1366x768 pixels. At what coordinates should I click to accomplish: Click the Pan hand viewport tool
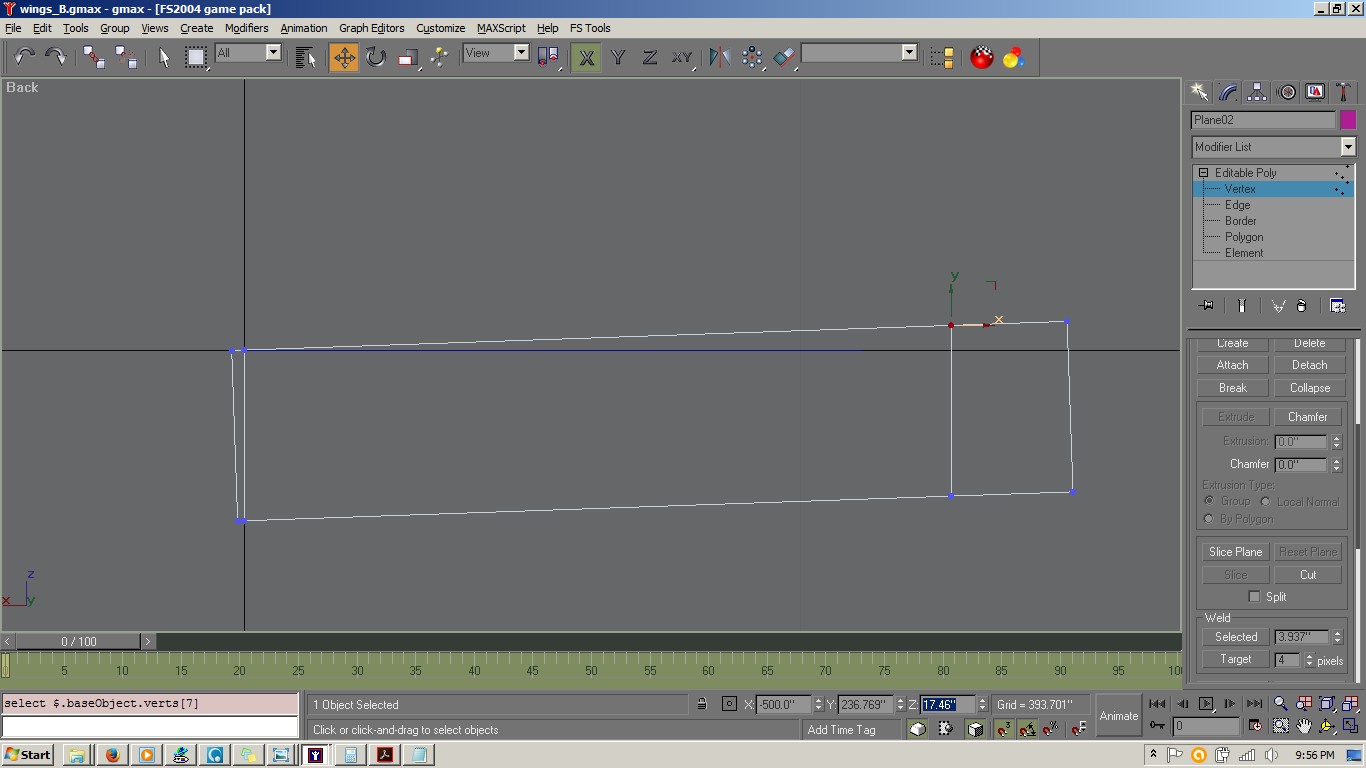1304,726
